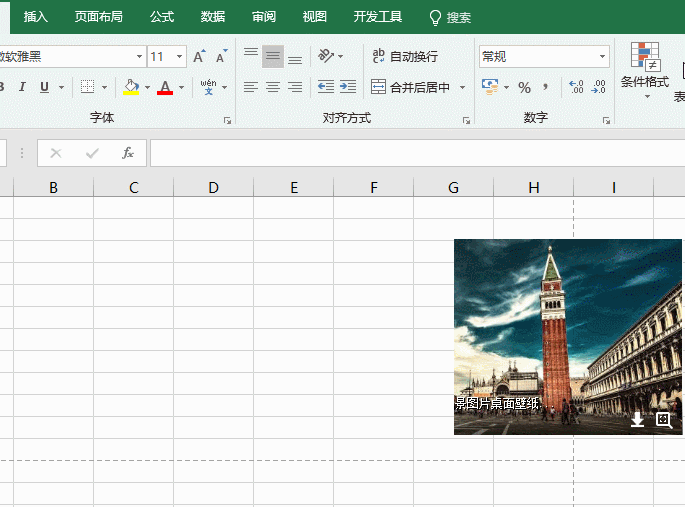Viewport: 685px width, 507px height.
Task: Toggle italic formatting
Action: point(22,88)
